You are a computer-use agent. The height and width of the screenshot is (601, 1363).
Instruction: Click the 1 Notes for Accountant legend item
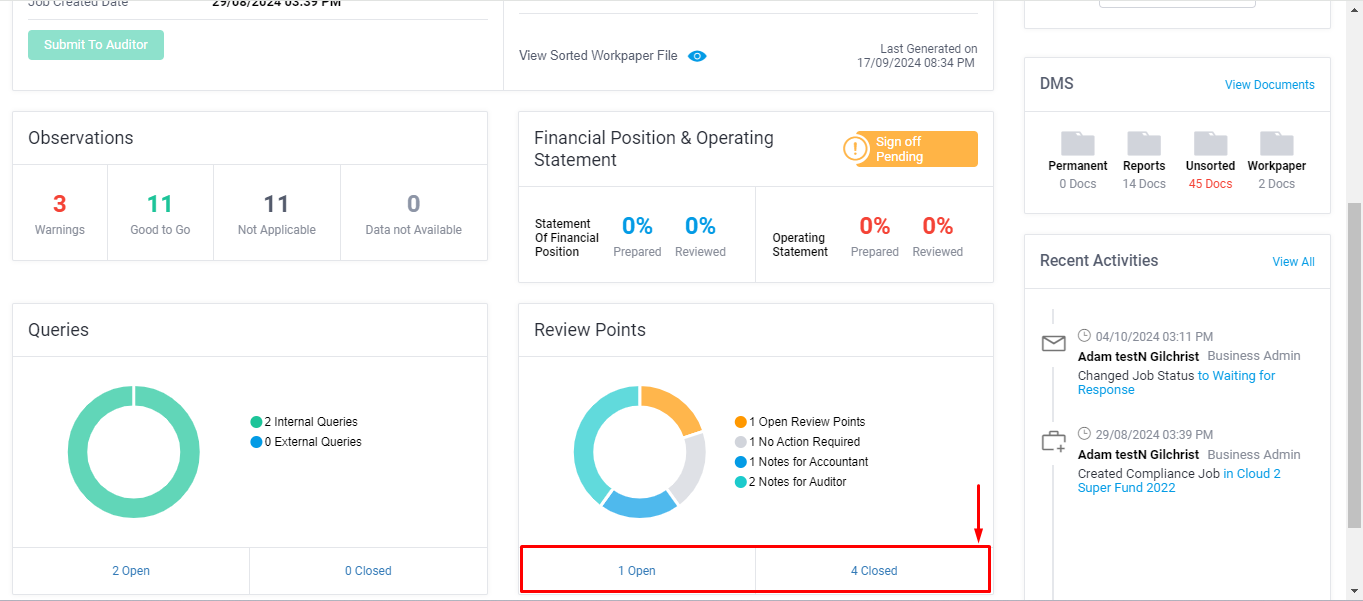(x=801, y=462)
